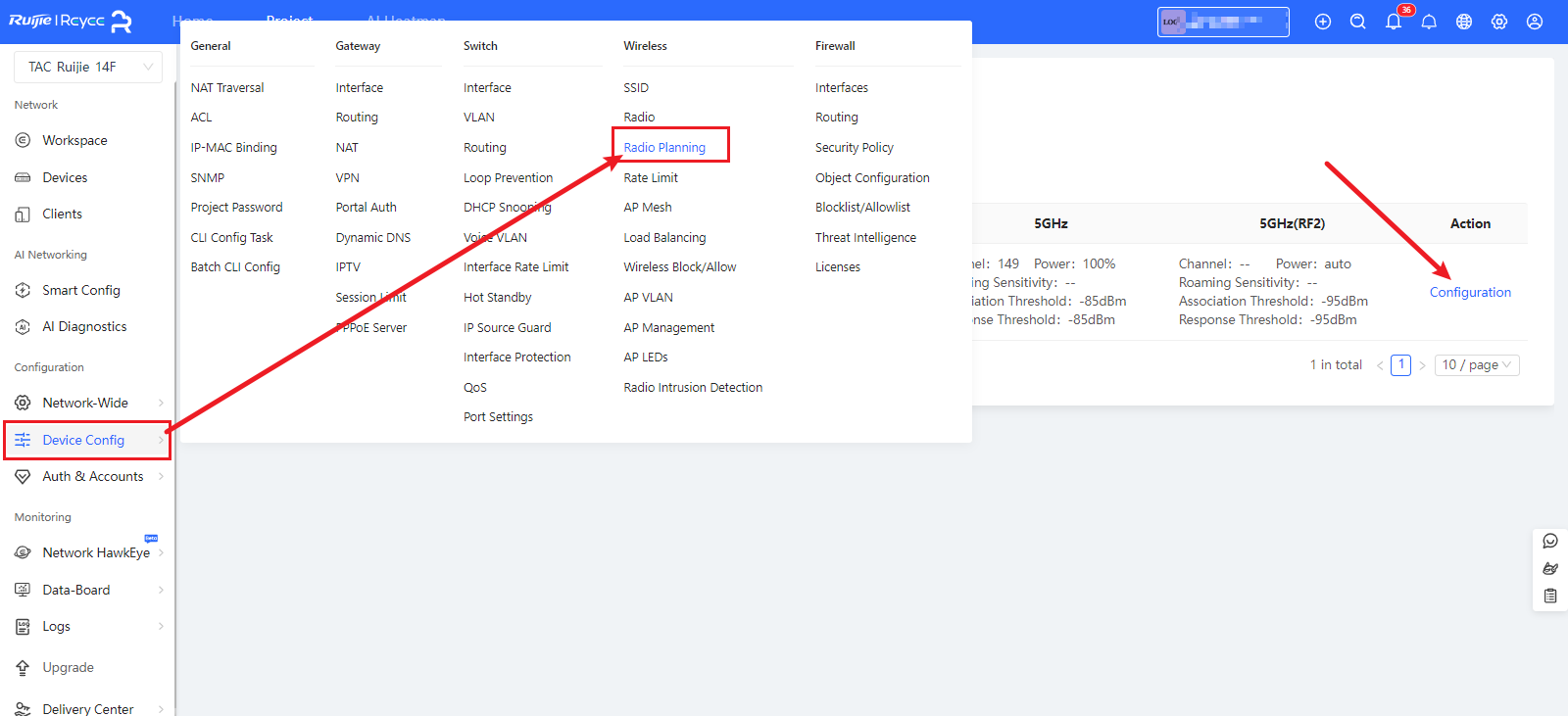
Task: Open the TAC Ruijie 14F project dropdown
Action: click(88, 67)
